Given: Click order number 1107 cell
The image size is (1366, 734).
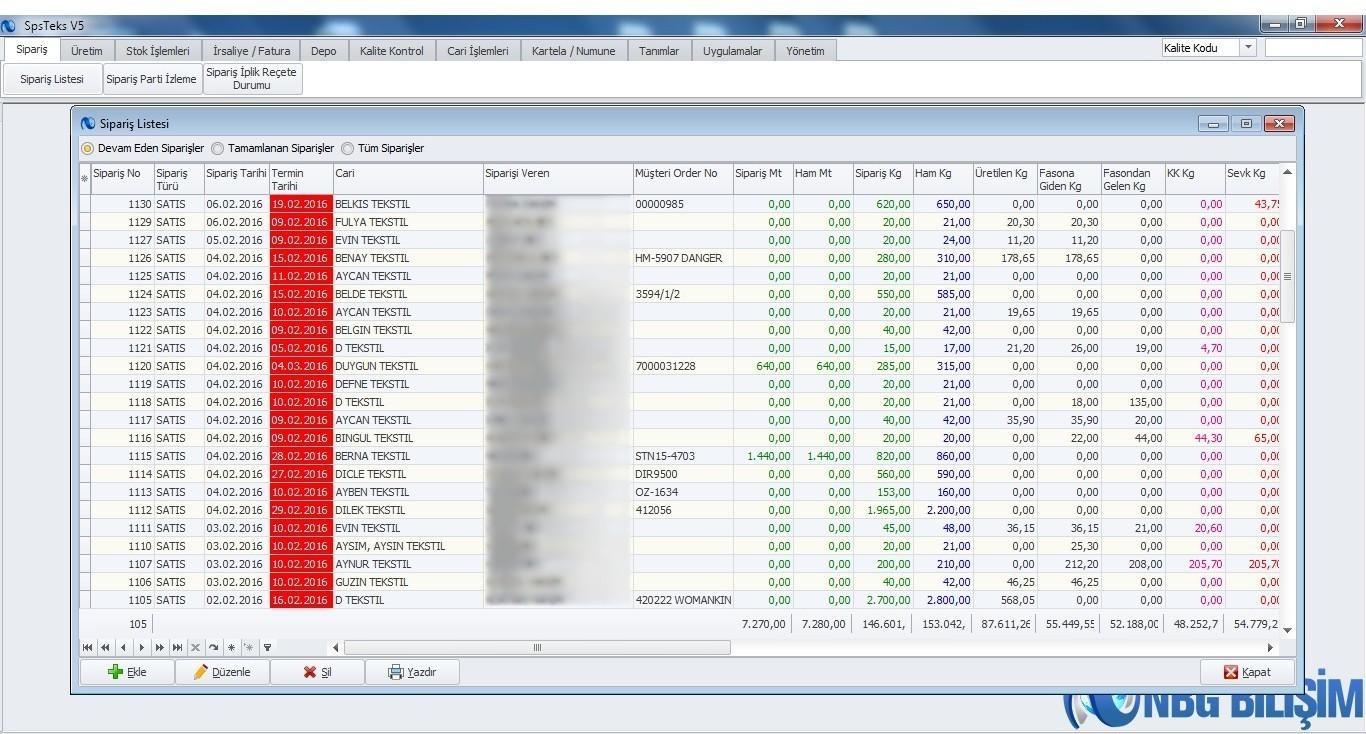Looking at the screenshot, I should pyautogui.click(x=122, y=564).
